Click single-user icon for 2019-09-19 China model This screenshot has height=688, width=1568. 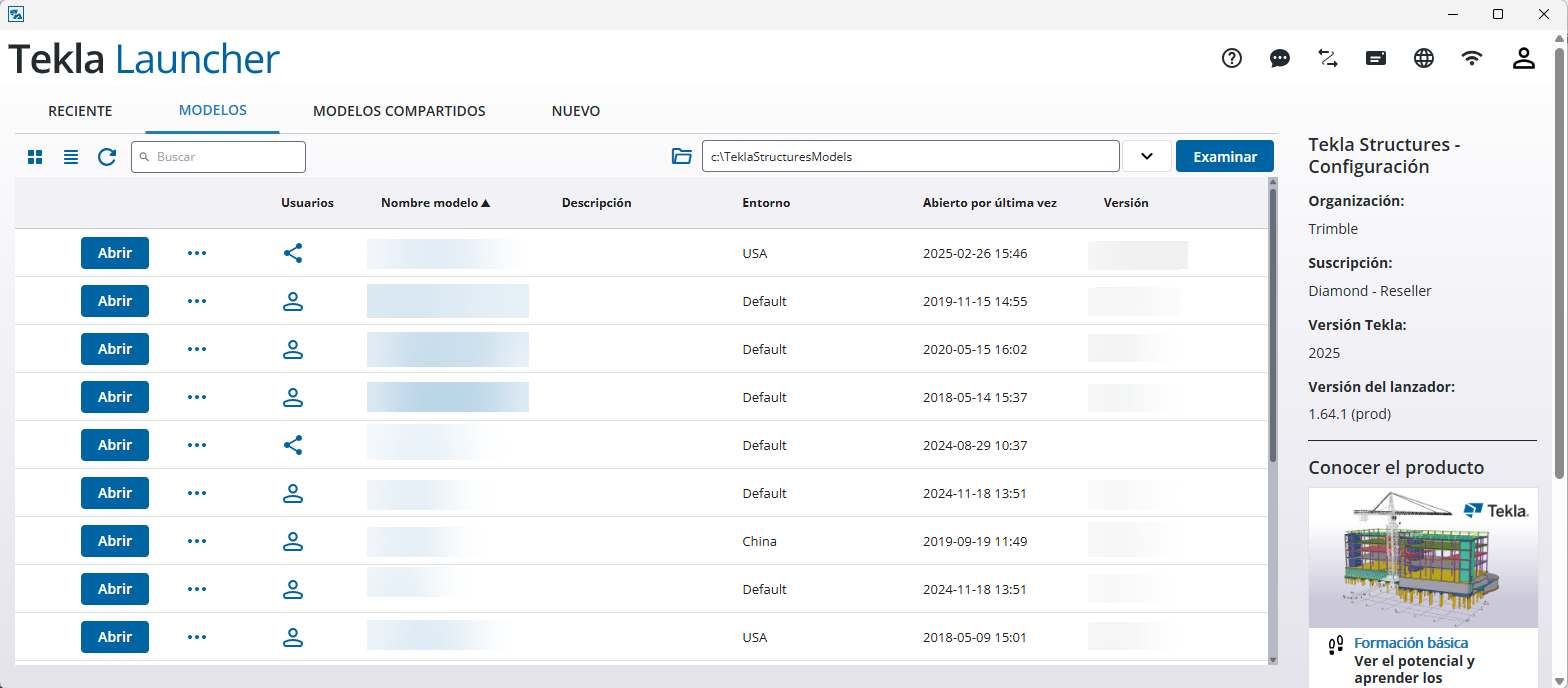coord(293,541)
